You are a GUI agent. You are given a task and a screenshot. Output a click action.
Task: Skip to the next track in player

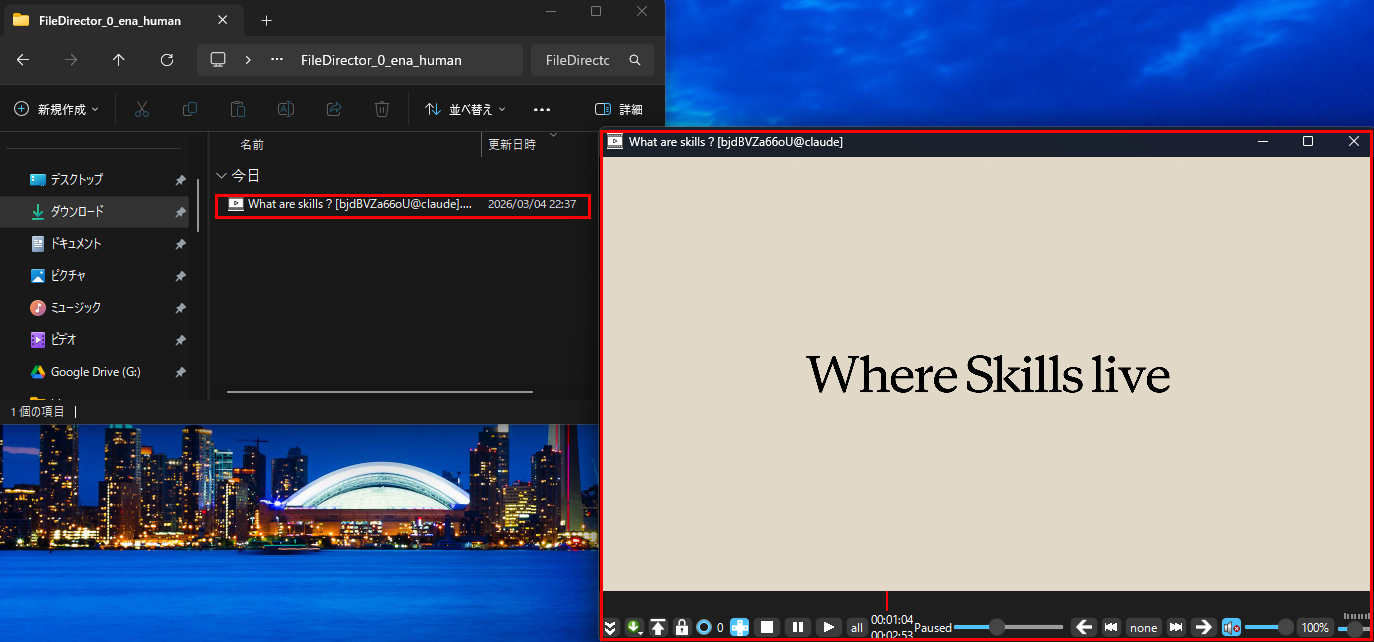point(1176,627)
